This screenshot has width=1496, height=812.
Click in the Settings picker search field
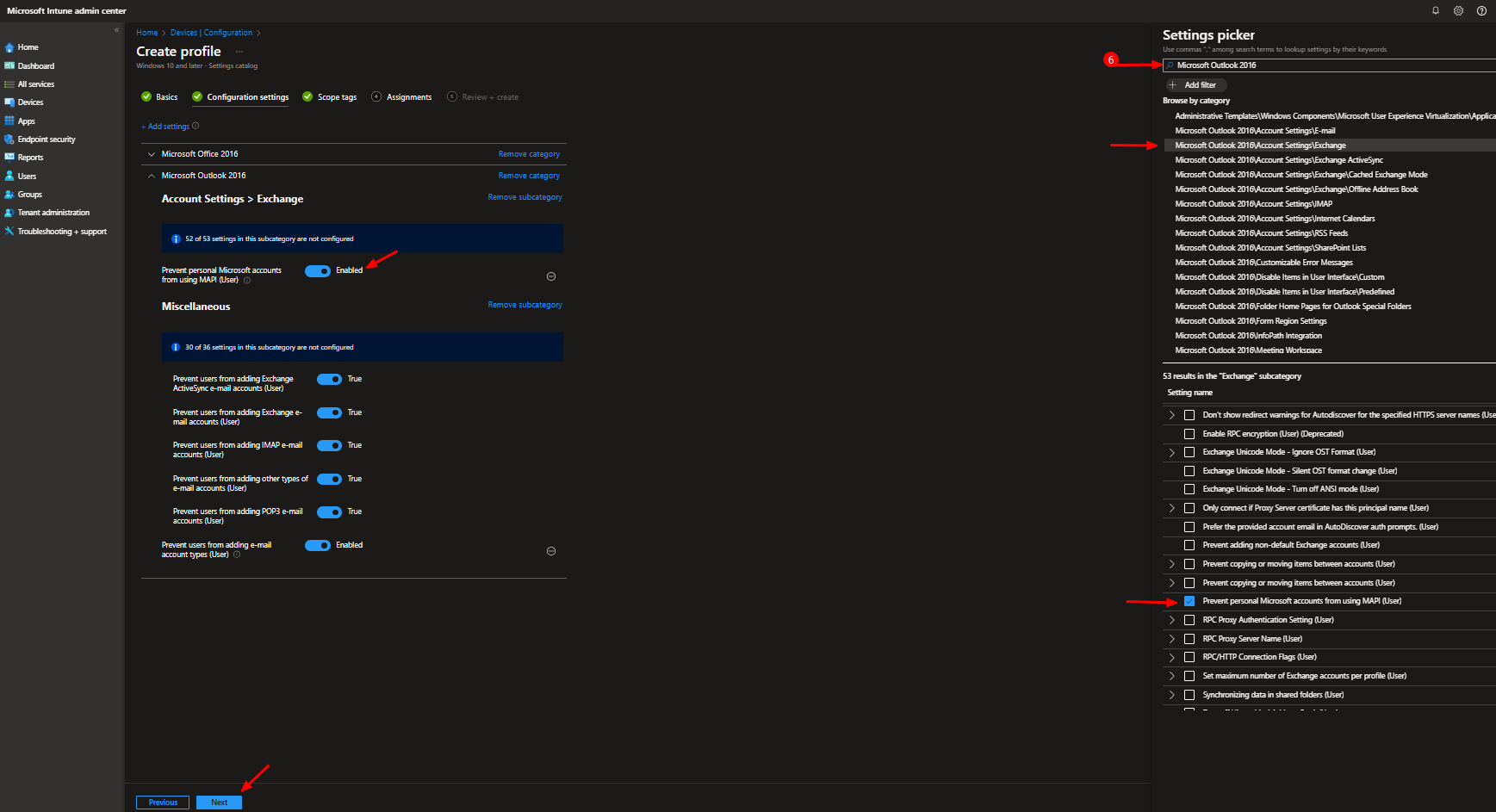click(x=1329, y=65)
